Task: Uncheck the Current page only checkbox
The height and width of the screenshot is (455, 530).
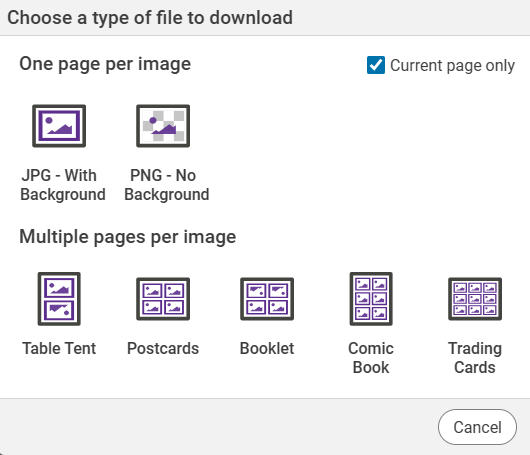Action: [x=376, y=65]
